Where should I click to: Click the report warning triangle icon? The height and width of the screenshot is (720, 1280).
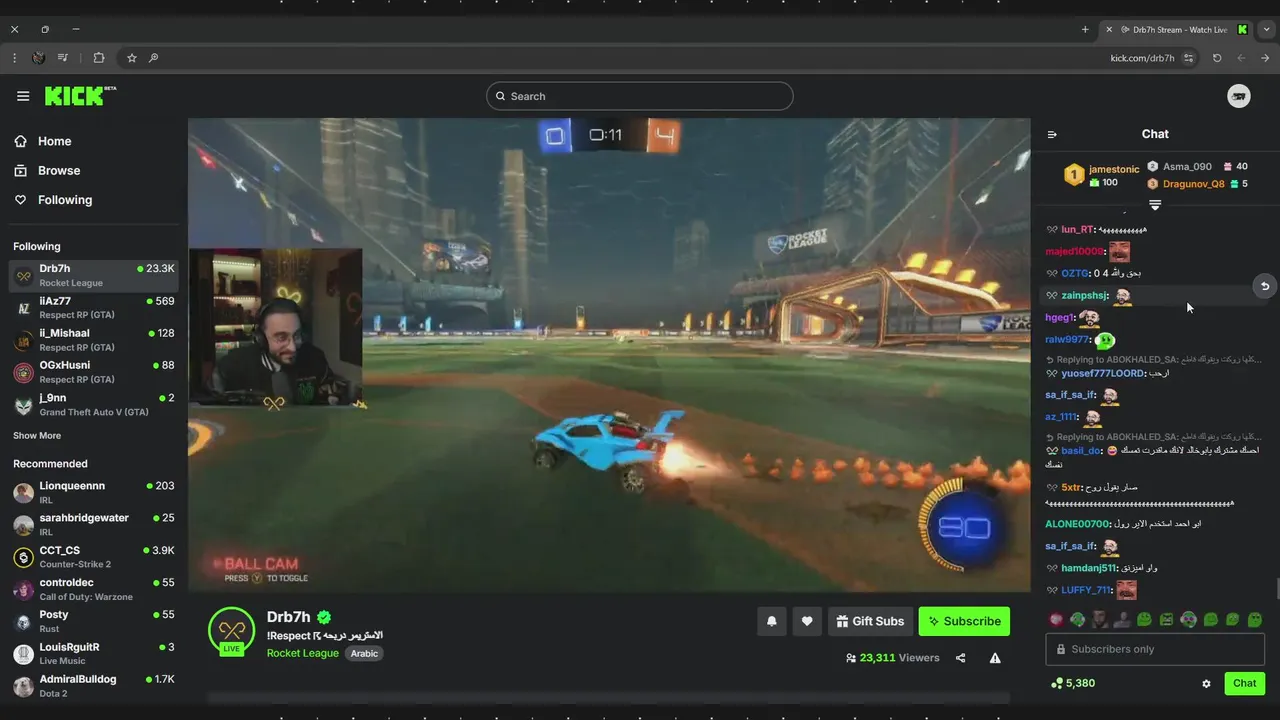click(x=995, y=658)
